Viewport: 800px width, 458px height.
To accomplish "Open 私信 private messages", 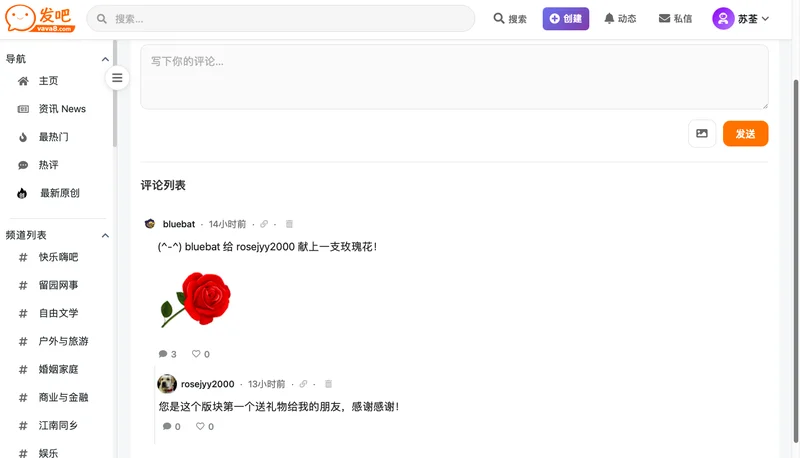I will click(675, 19).
